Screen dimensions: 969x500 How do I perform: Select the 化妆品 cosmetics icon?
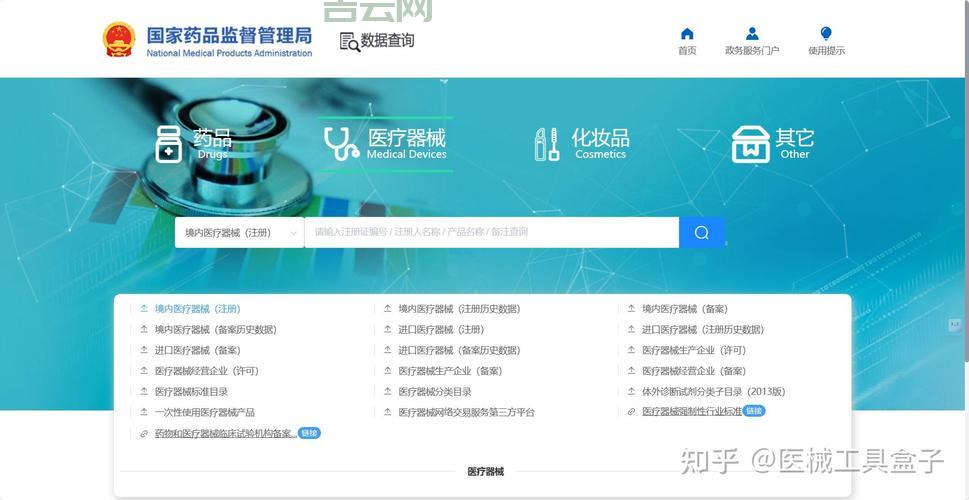pos(547,145)
